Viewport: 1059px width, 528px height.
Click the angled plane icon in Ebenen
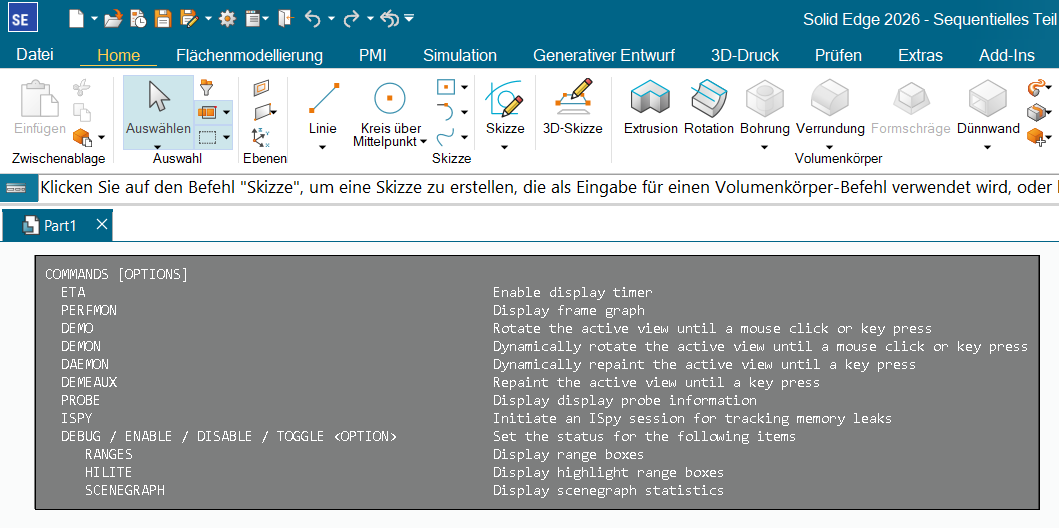coord(261,112)
